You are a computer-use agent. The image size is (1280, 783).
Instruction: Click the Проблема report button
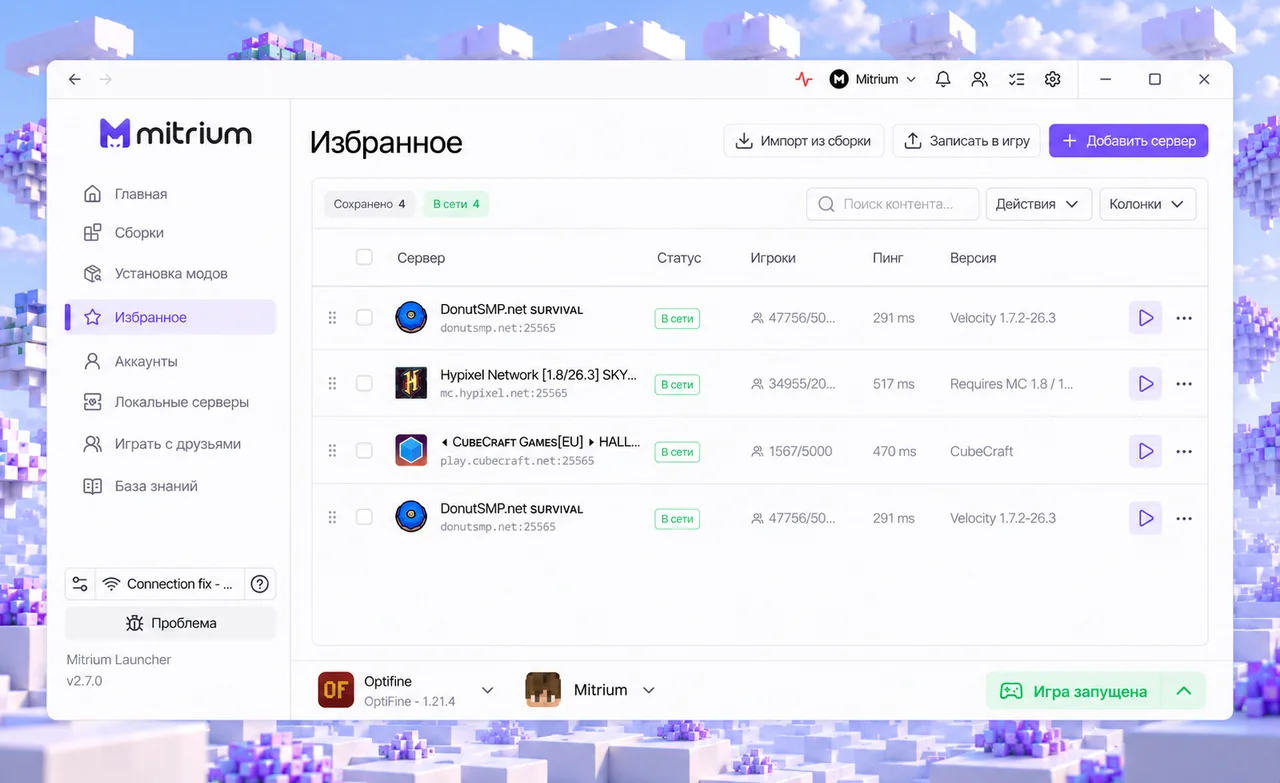pyautogui.click(x=170, y=623)
